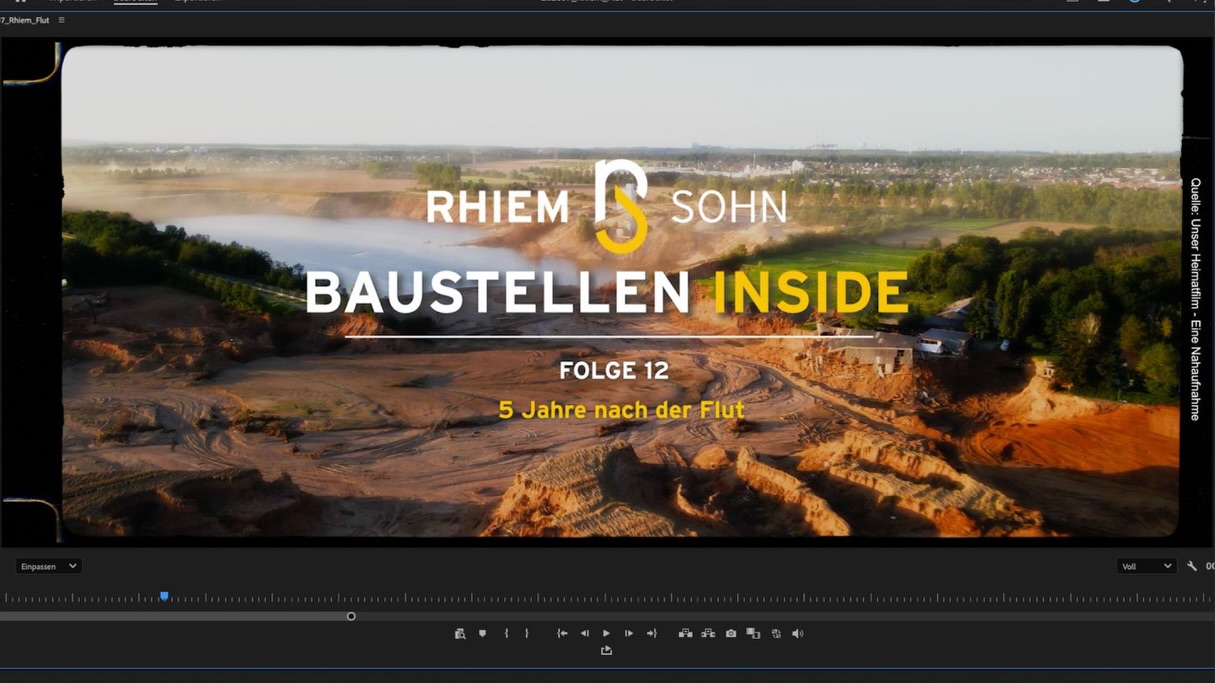The height and width of the screenshot is (683, 1215).
Task: Mute the audio with the speaker icon
Action: pyautogui.click(x=798, y=634)
